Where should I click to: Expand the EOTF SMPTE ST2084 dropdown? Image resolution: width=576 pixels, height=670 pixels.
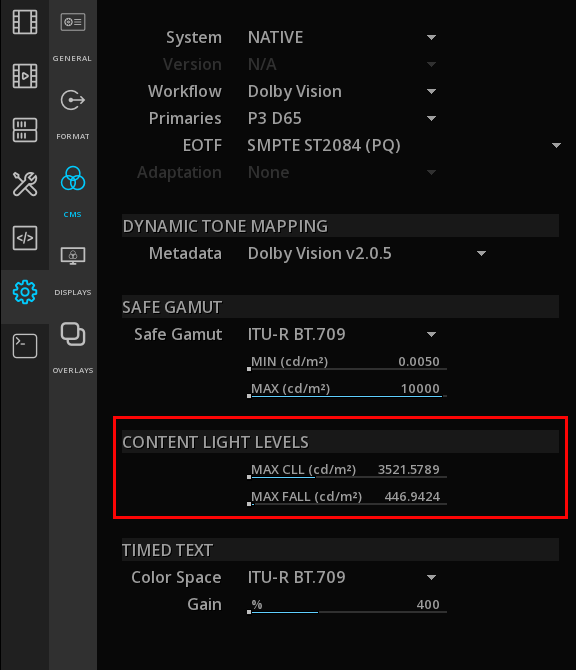[x=404, y=145]
